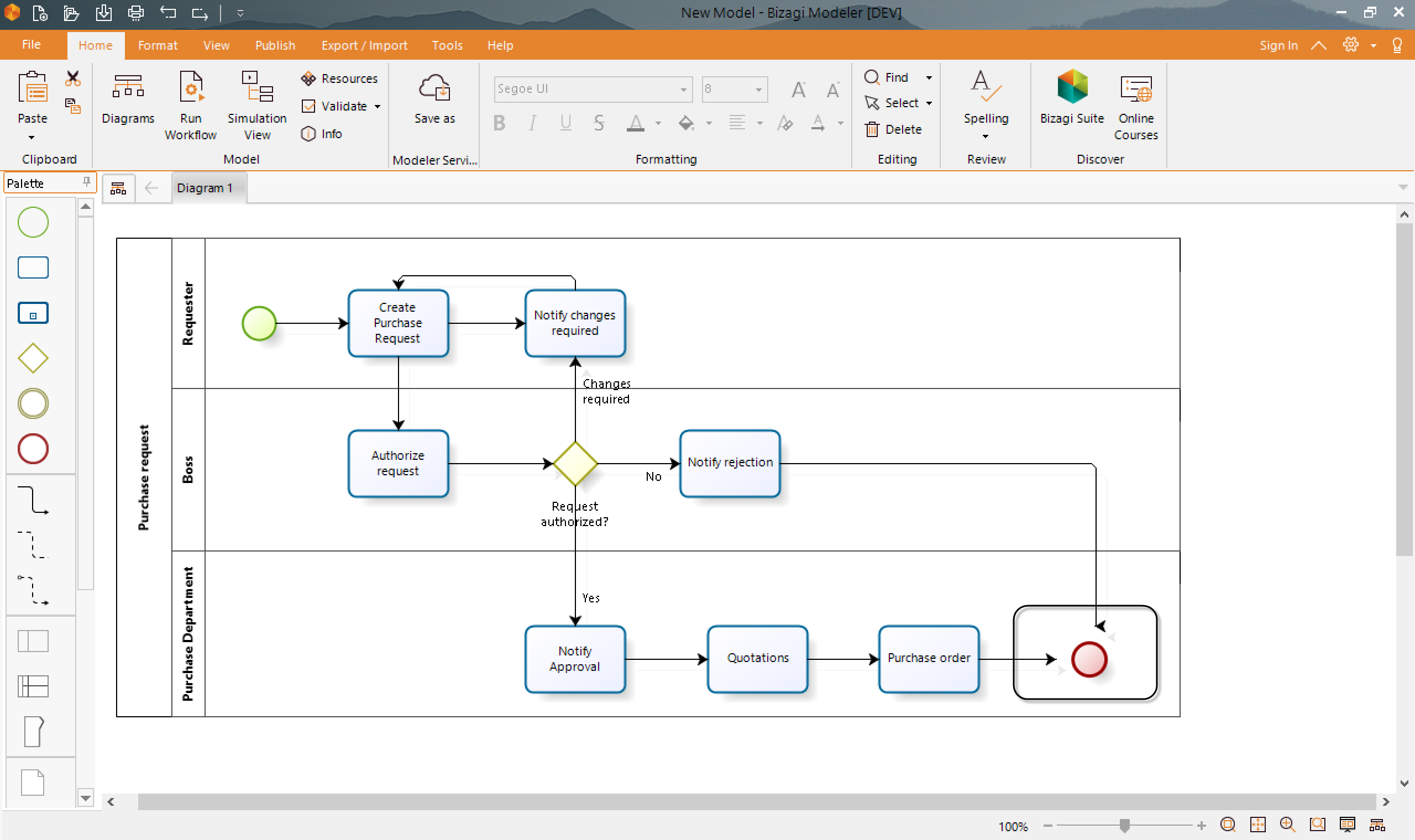1415x840 pixels.
Task: Undo the last action
Action: pyautogui.click(x=168, y=13)
